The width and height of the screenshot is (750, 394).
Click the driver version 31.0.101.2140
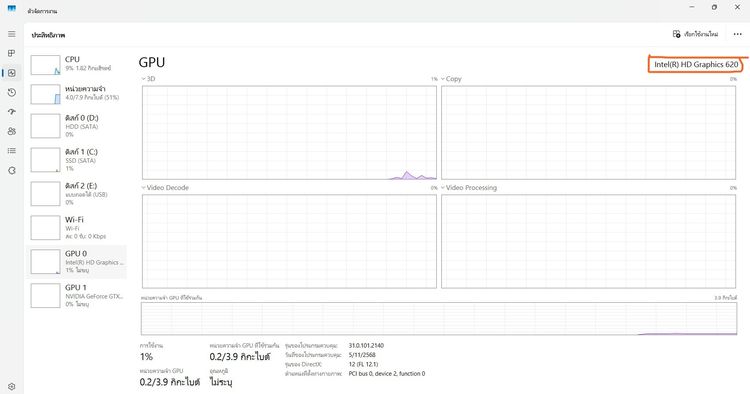pos(366,345)
